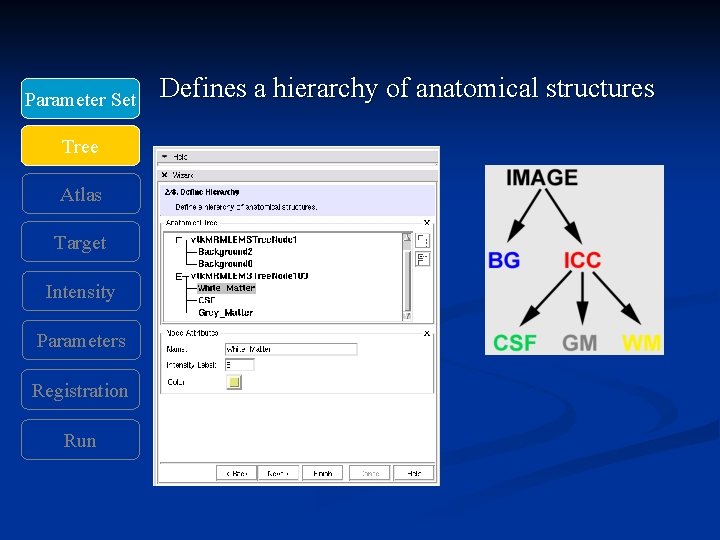Select the Background0 tree node
The height and width of the screenshot is (540, 720).
tap(225, 264)
